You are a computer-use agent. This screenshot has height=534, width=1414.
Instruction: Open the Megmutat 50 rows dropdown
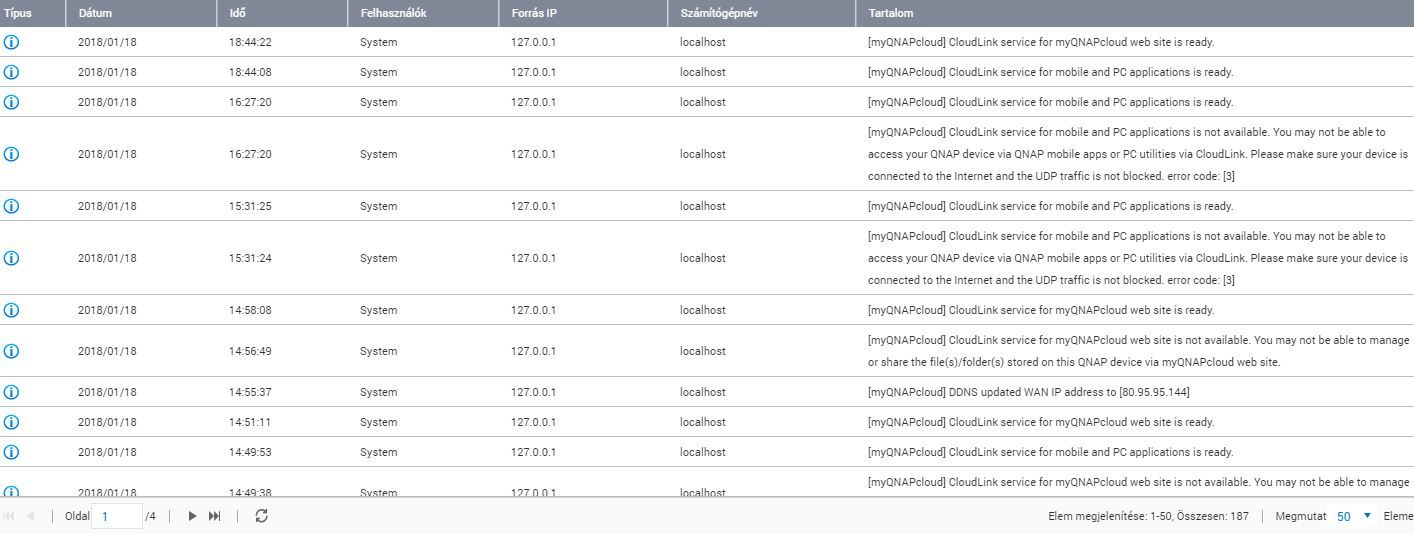click(1355, 516)
